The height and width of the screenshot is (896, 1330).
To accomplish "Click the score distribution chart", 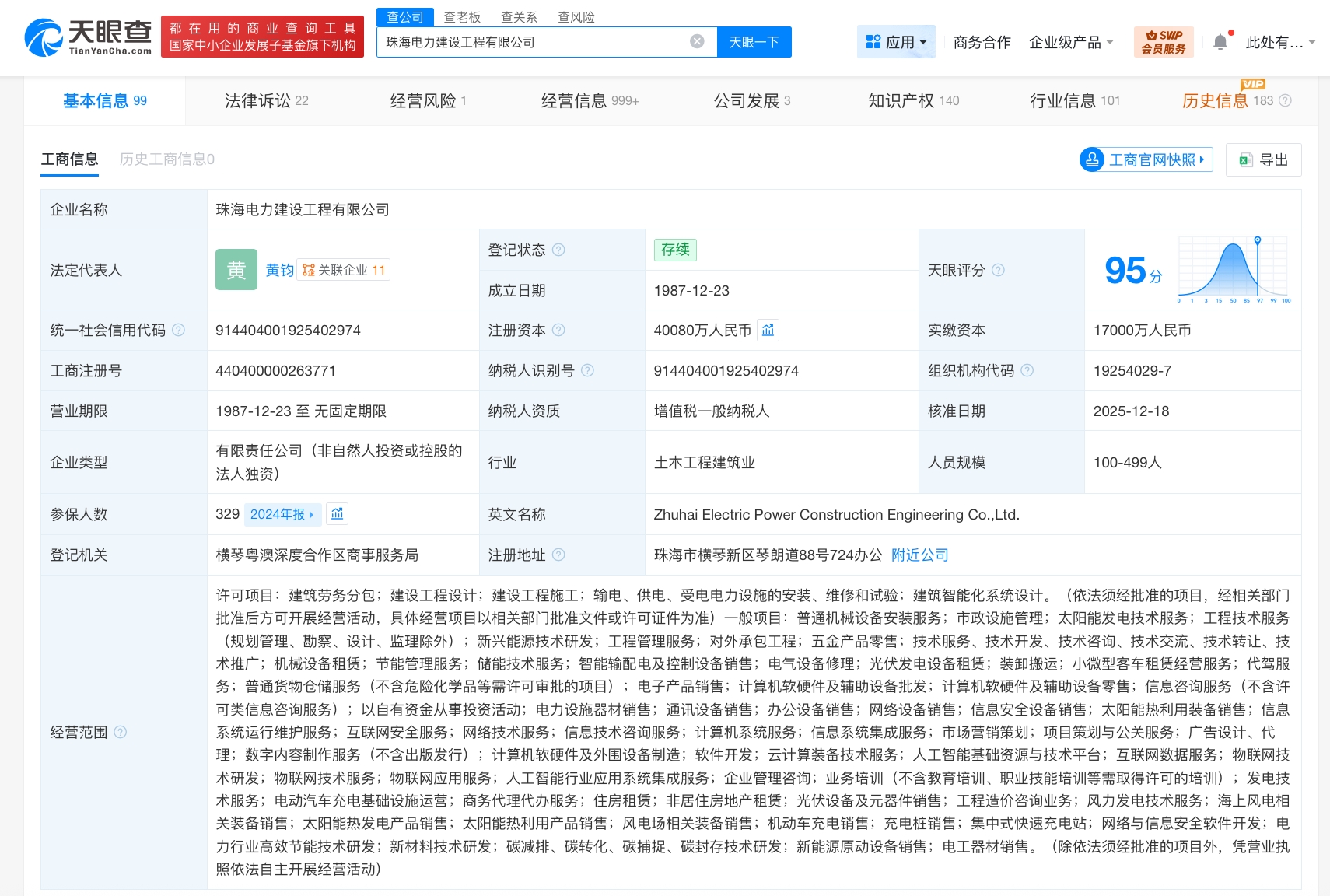I will (x=1234, y=270).
